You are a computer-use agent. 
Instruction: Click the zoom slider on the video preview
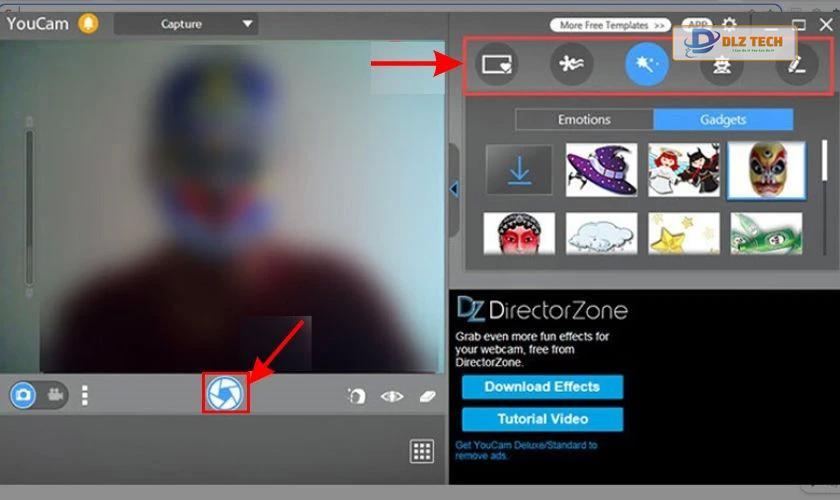pyautogui.click(x=29, y=207)
